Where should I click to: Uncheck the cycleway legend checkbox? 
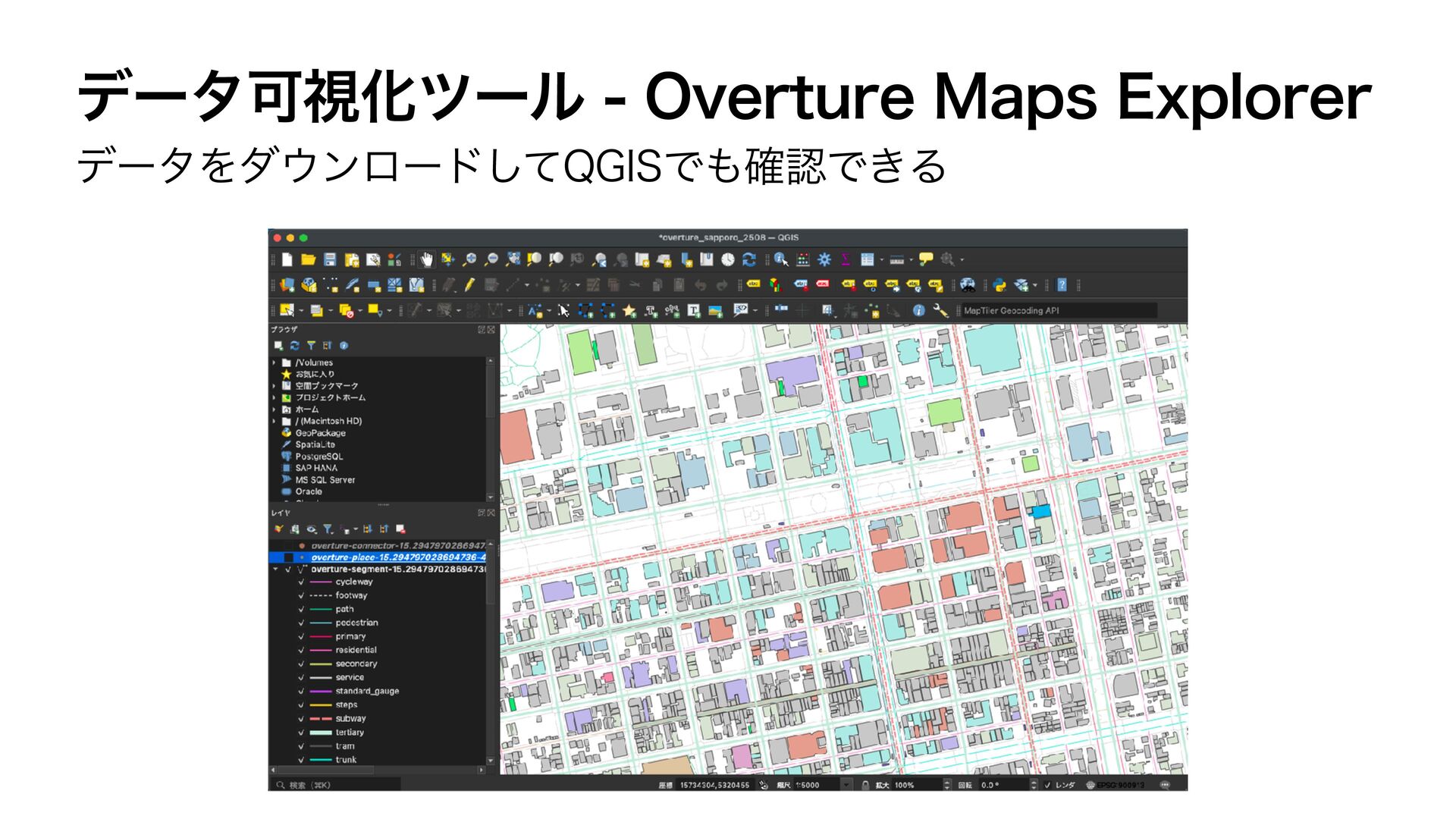pyautogui.click(x=301, y=582)
